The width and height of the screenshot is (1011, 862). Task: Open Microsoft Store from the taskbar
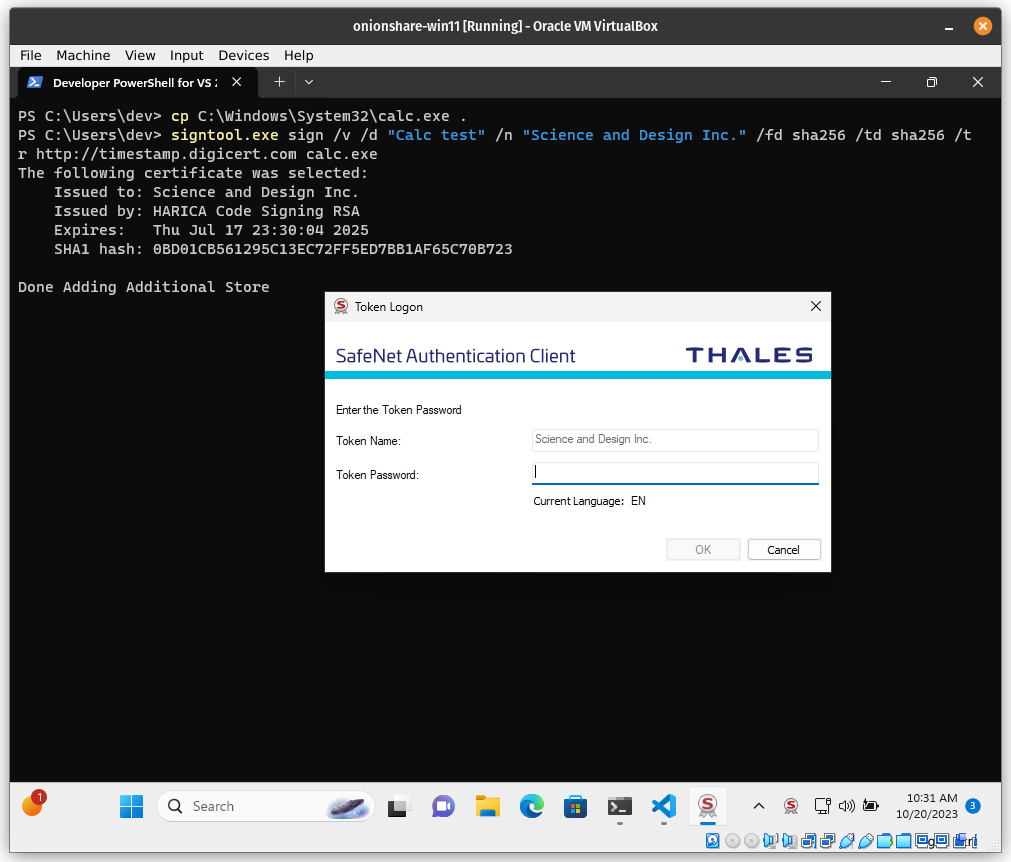575,807
